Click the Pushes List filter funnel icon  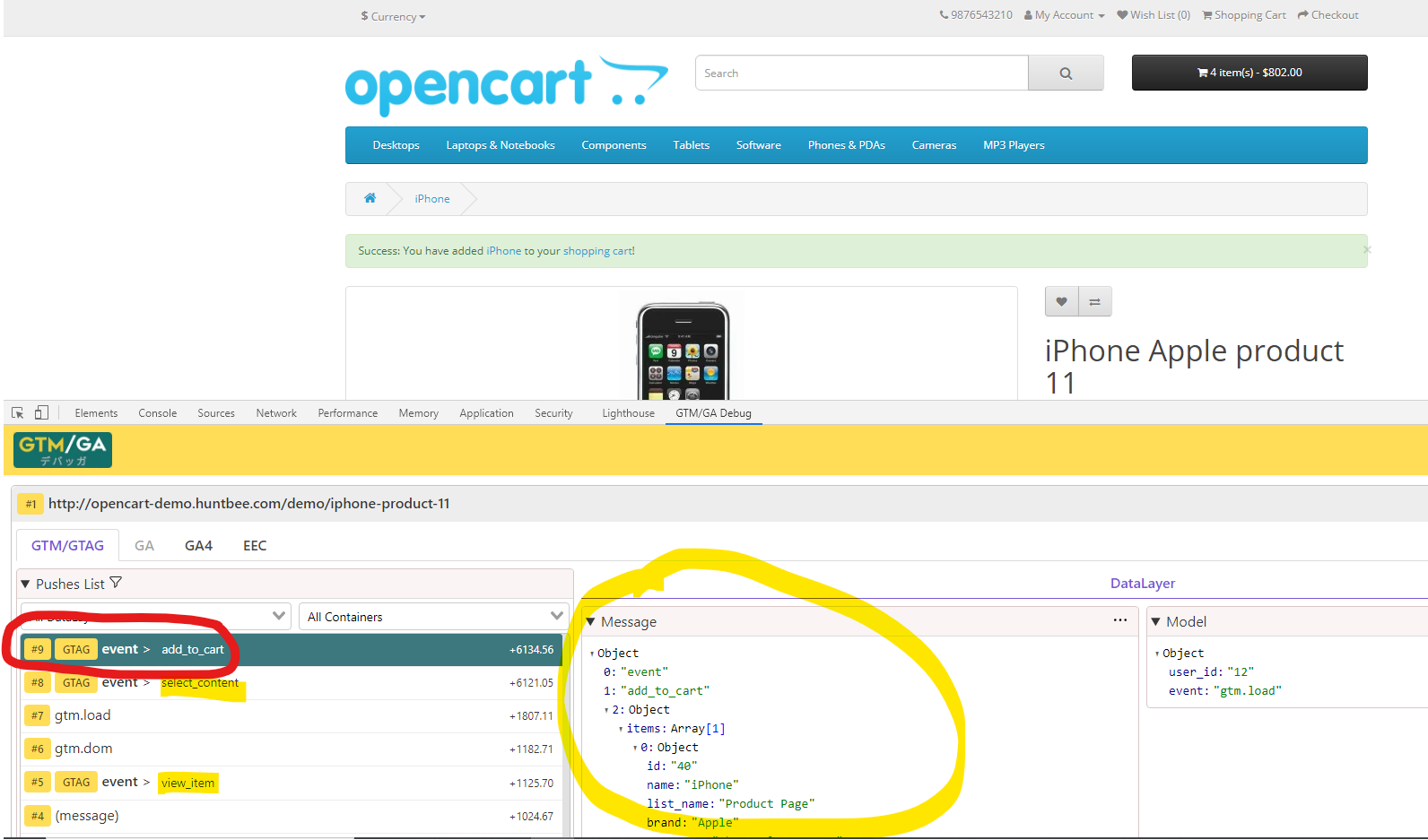116,584
